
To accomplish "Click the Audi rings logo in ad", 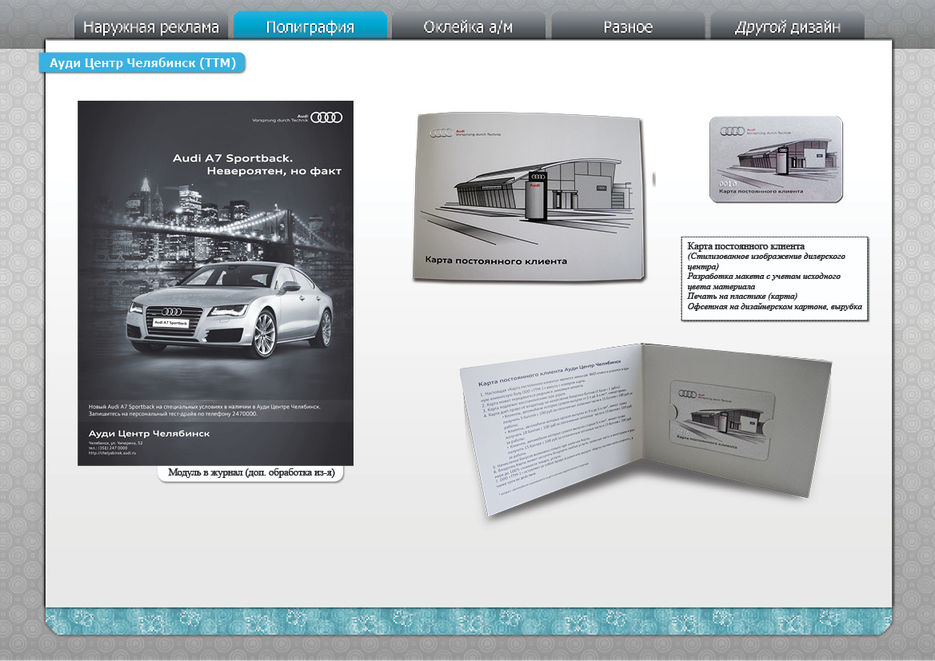I will click(x=326, y=117).
